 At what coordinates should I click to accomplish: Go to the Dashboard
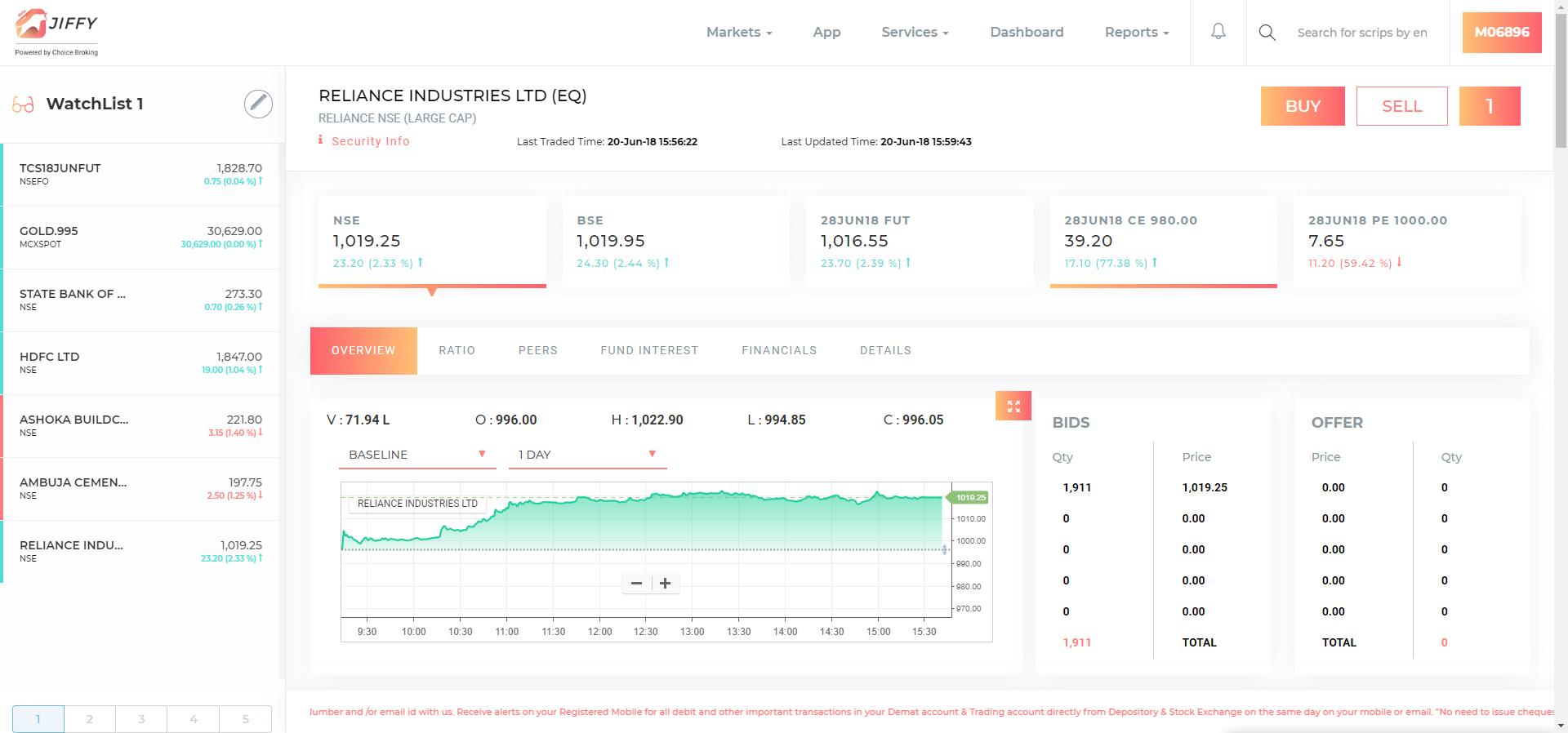[1027, 33]
